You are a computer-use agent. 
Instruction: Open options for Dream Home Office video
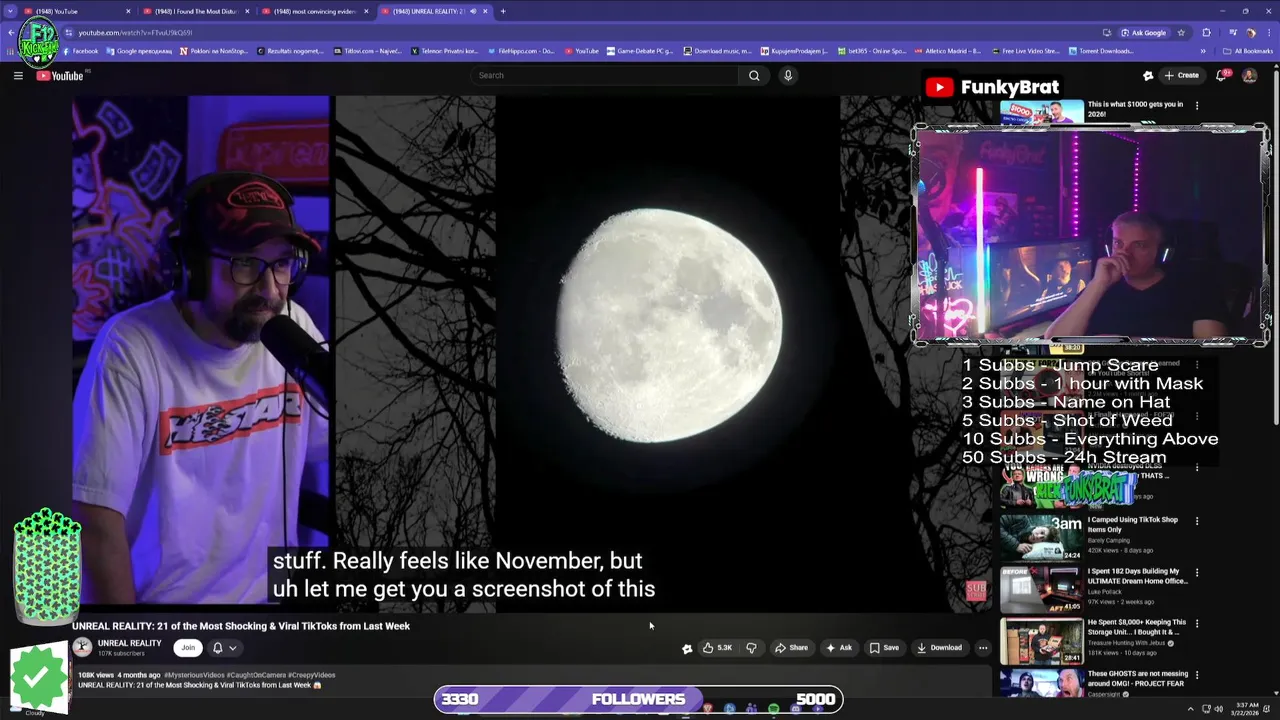[x=1197, y=572]
